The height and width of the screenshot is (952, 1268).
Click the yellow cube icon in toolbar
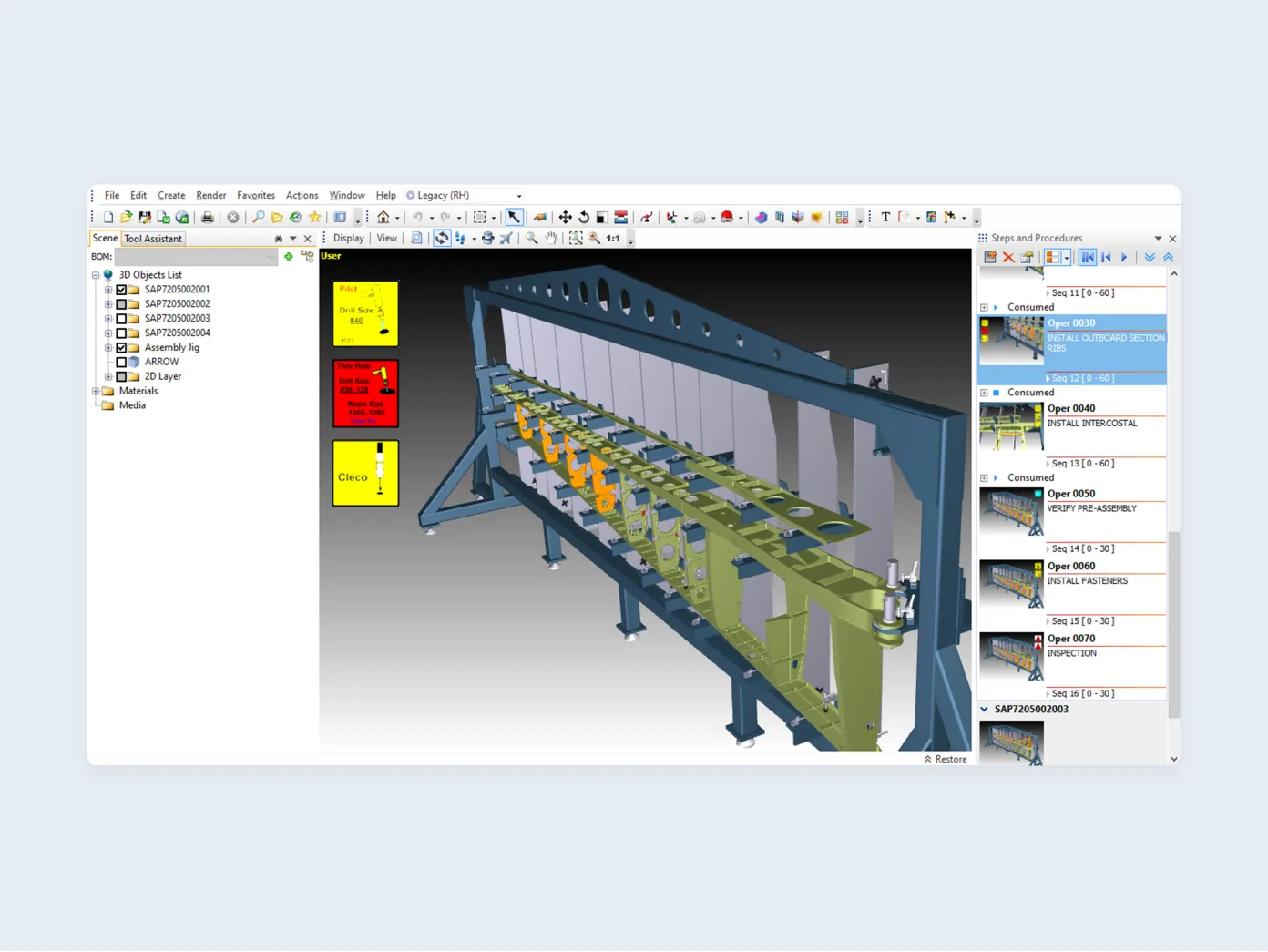click(816, 218)
